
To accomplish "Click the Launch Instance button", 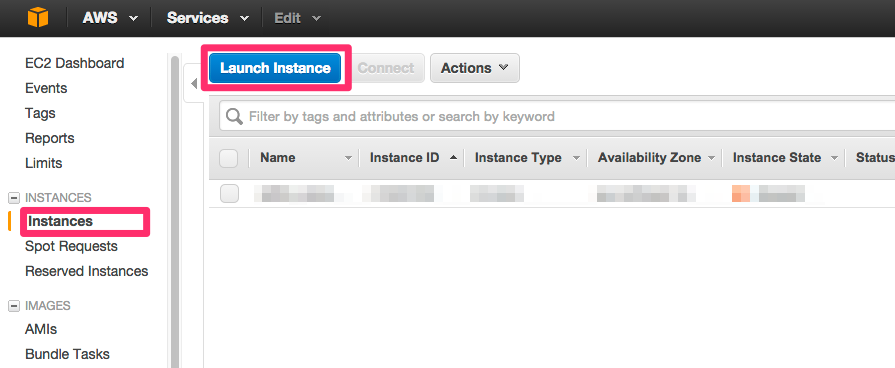I will coord(275,68).
